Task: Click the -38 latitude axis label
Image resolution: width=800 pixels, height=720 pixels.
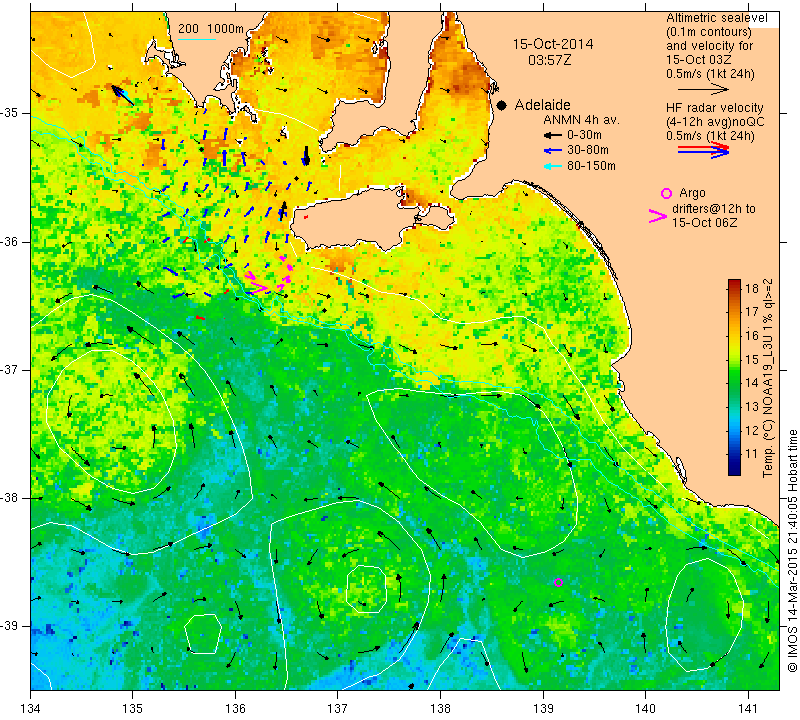Action: pyautogui.click(x=11, y=498)
